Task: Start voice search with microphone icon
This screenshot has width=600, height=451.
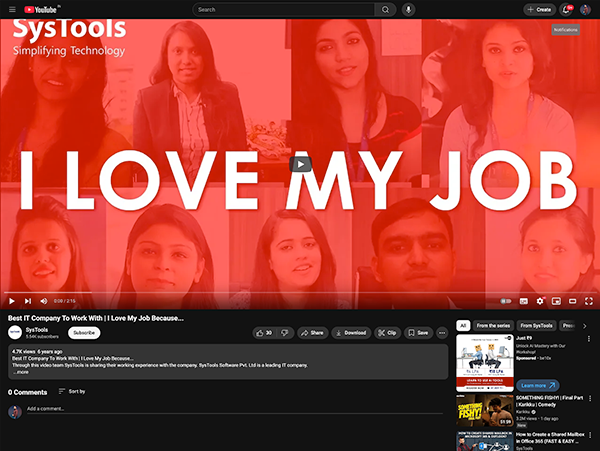Action: click(409, 10)
